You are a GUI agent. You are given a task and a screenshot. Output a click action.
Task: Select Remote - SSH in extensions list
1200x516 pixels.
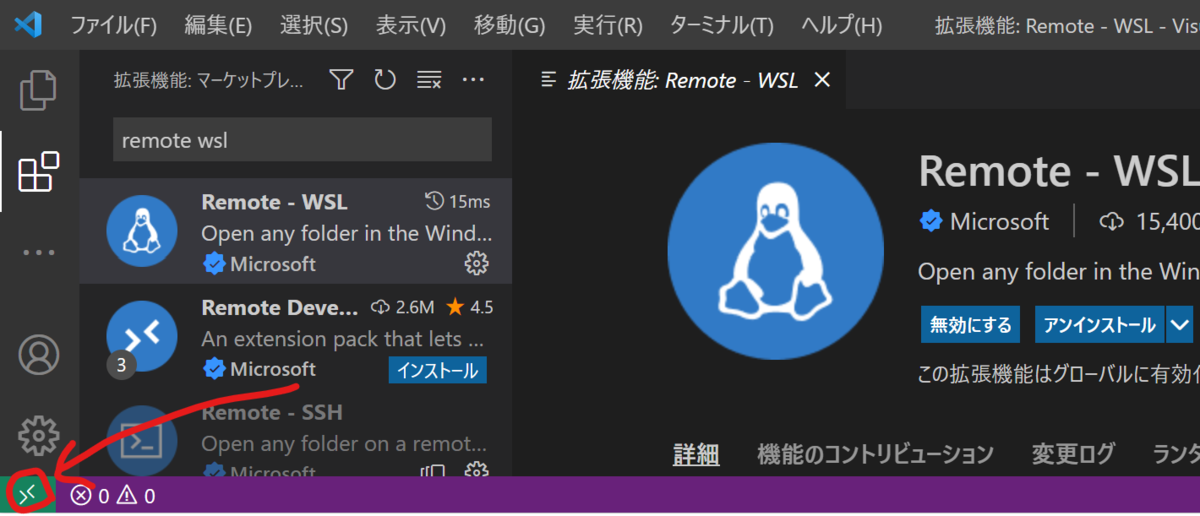pyautogui.click(x=296, y=434)
